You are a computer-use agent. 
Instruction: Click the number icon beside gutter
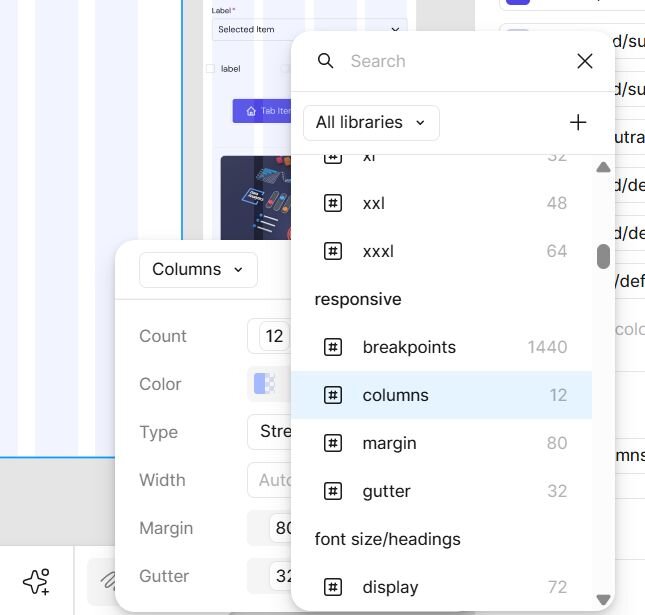tap(333, 491)
